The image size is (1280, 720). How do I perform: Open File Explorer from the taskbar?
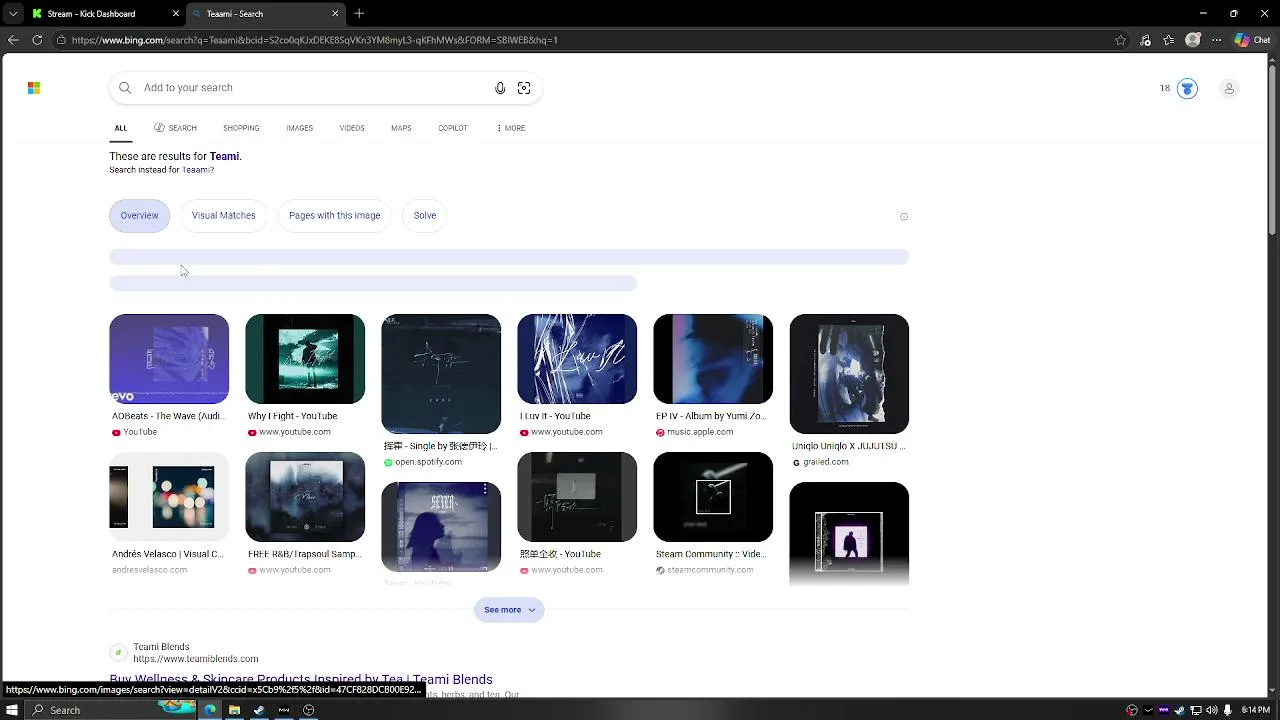[234, 710]
